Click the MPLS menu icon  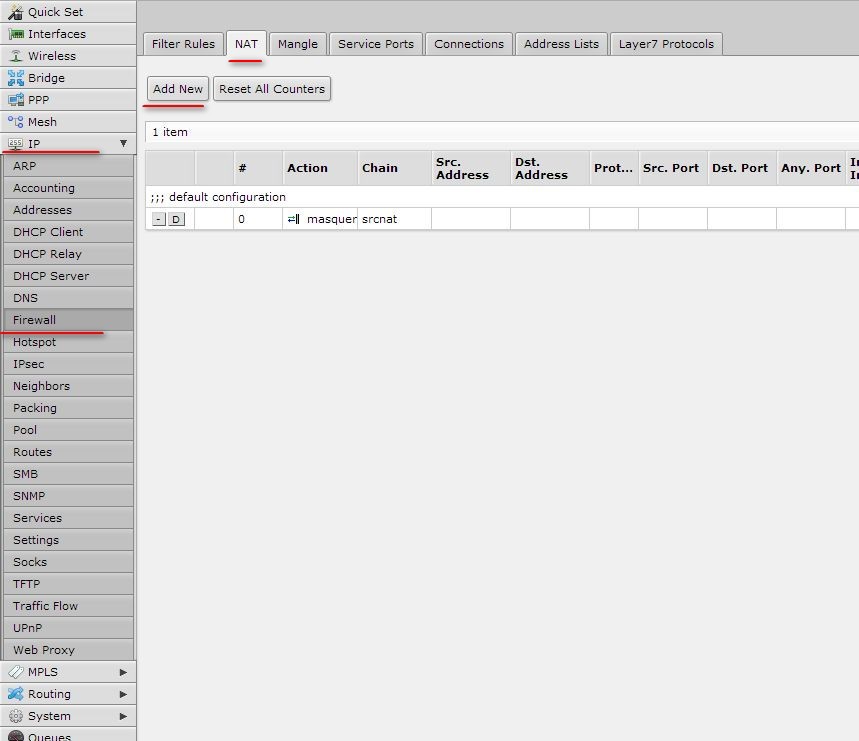pyautogui.click(x=16, y=672)
